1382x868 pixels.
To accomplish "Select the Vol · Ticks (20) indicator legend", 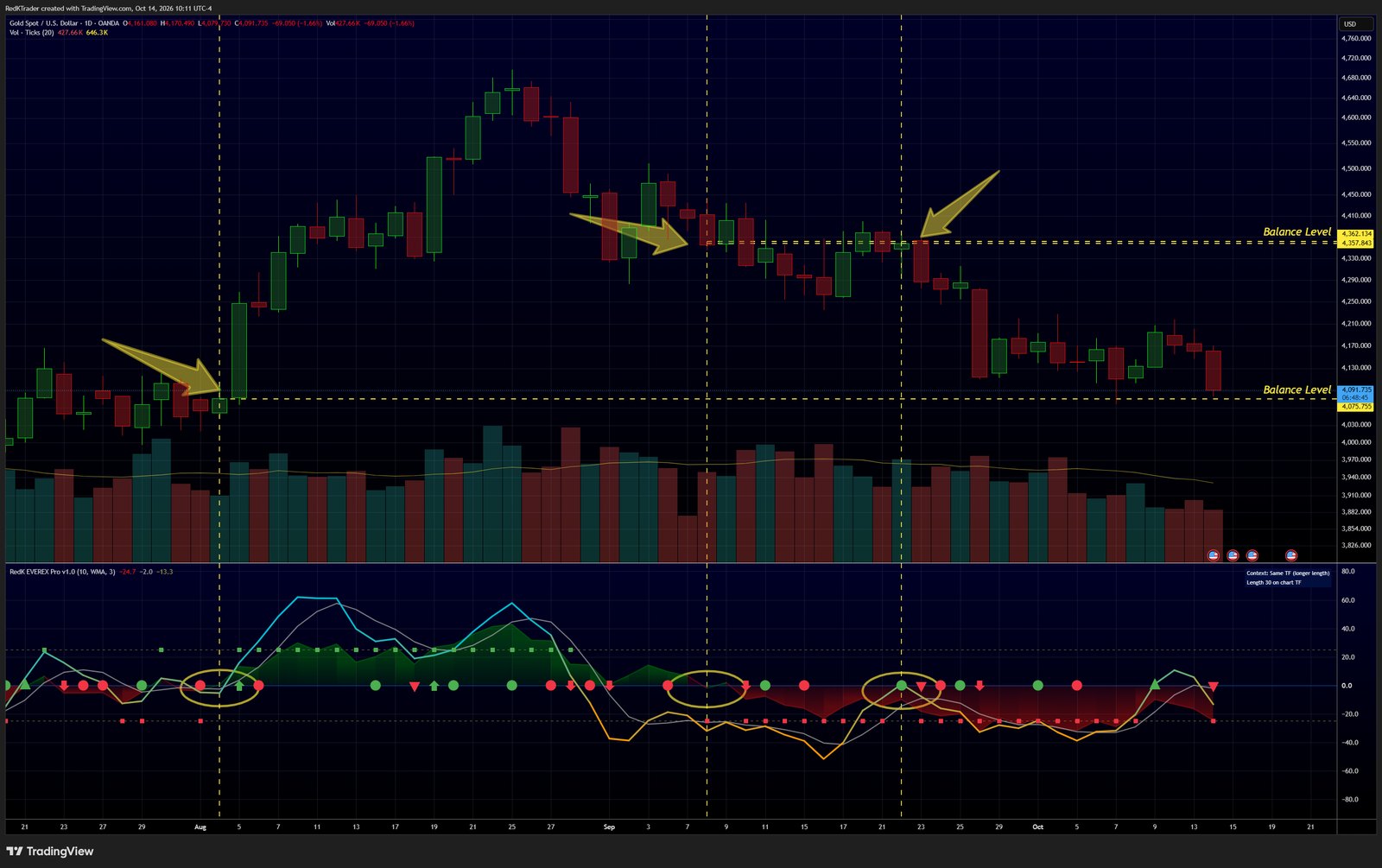I will click(32, 33).
